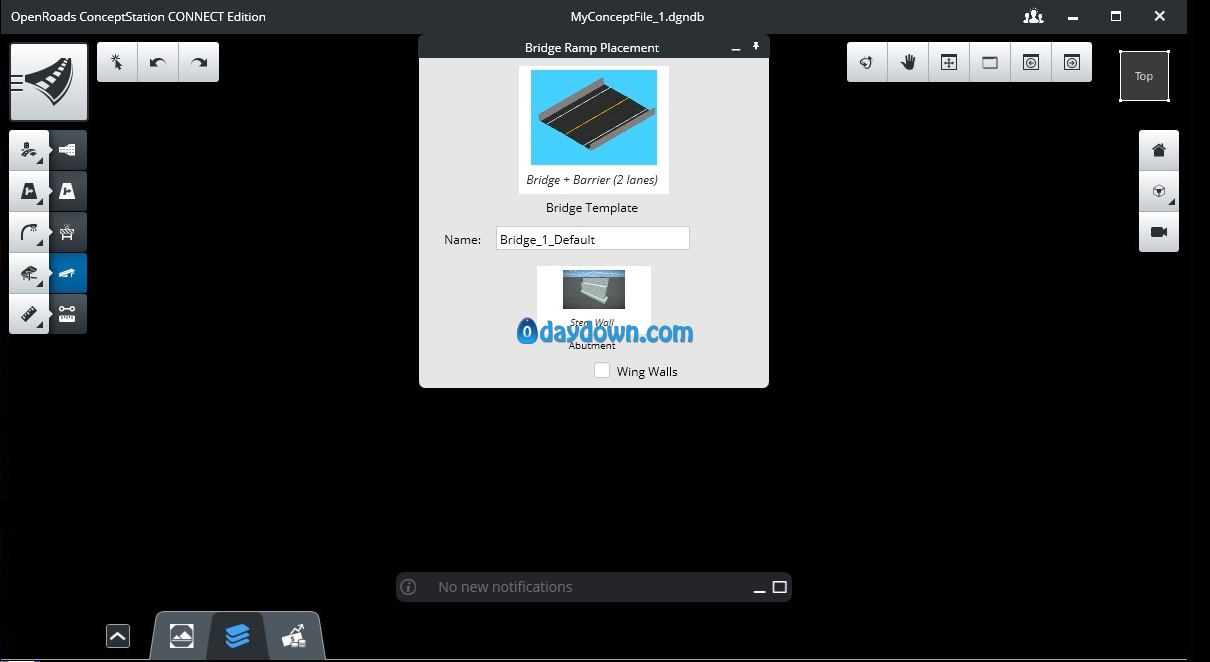Image resolution: width=1210 pixels, height=662 pixels.
Task: Expand the bottom panel with up chevron
Action: click(x=118, y=636)
